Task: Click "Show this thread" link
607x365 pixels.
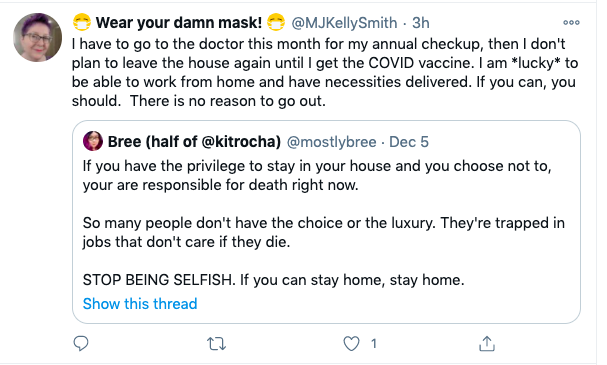Action: 140,304
